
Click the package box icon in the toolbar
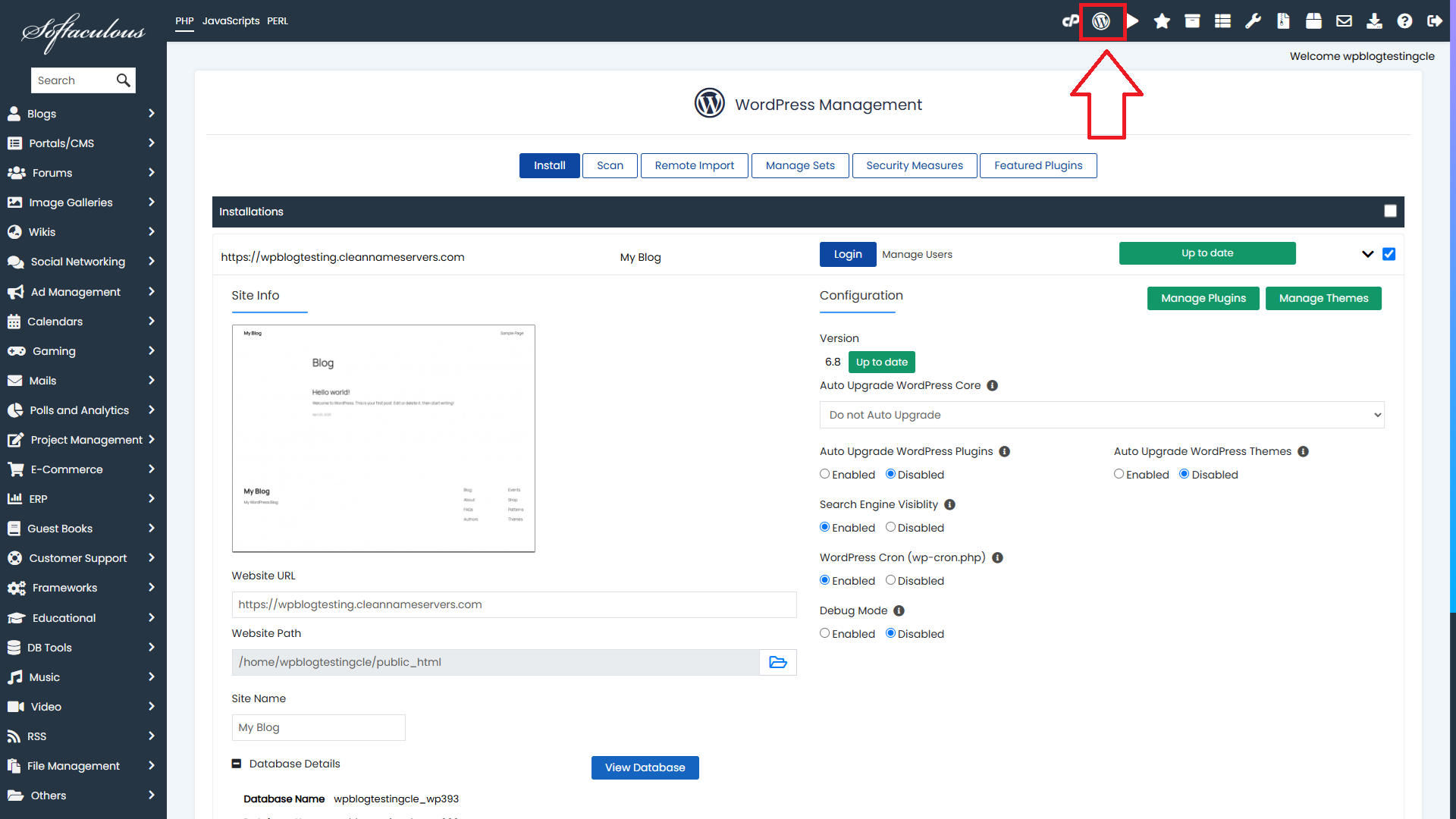click(1313, 21)
